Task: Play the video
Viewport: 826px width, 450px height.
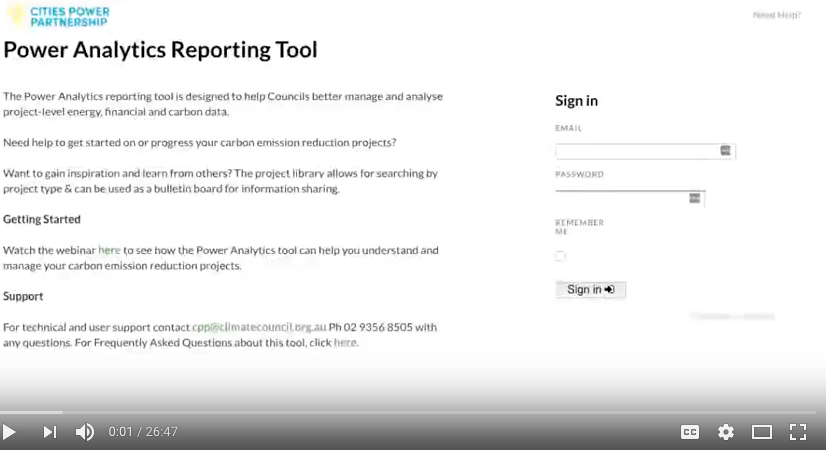Action: [x=10, y=432]
